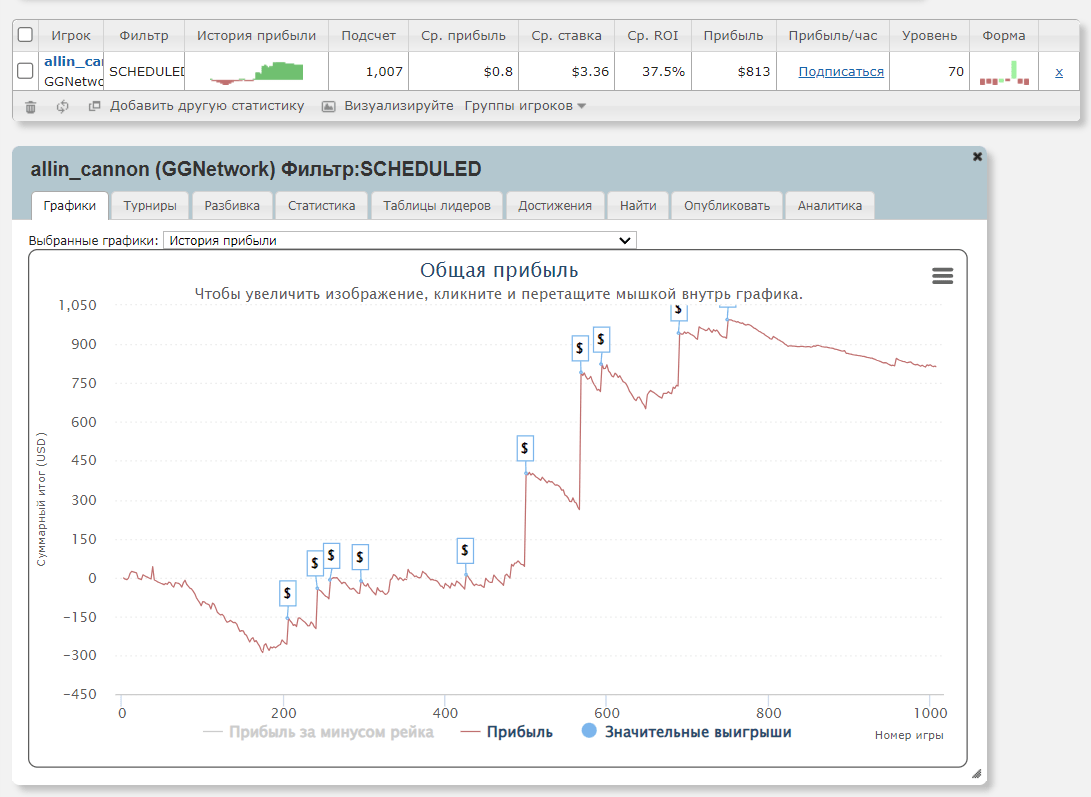Viewport: 1091px width, 797px height.
Task: Check the select-all header checkbox
Action: tap(26, 35)
